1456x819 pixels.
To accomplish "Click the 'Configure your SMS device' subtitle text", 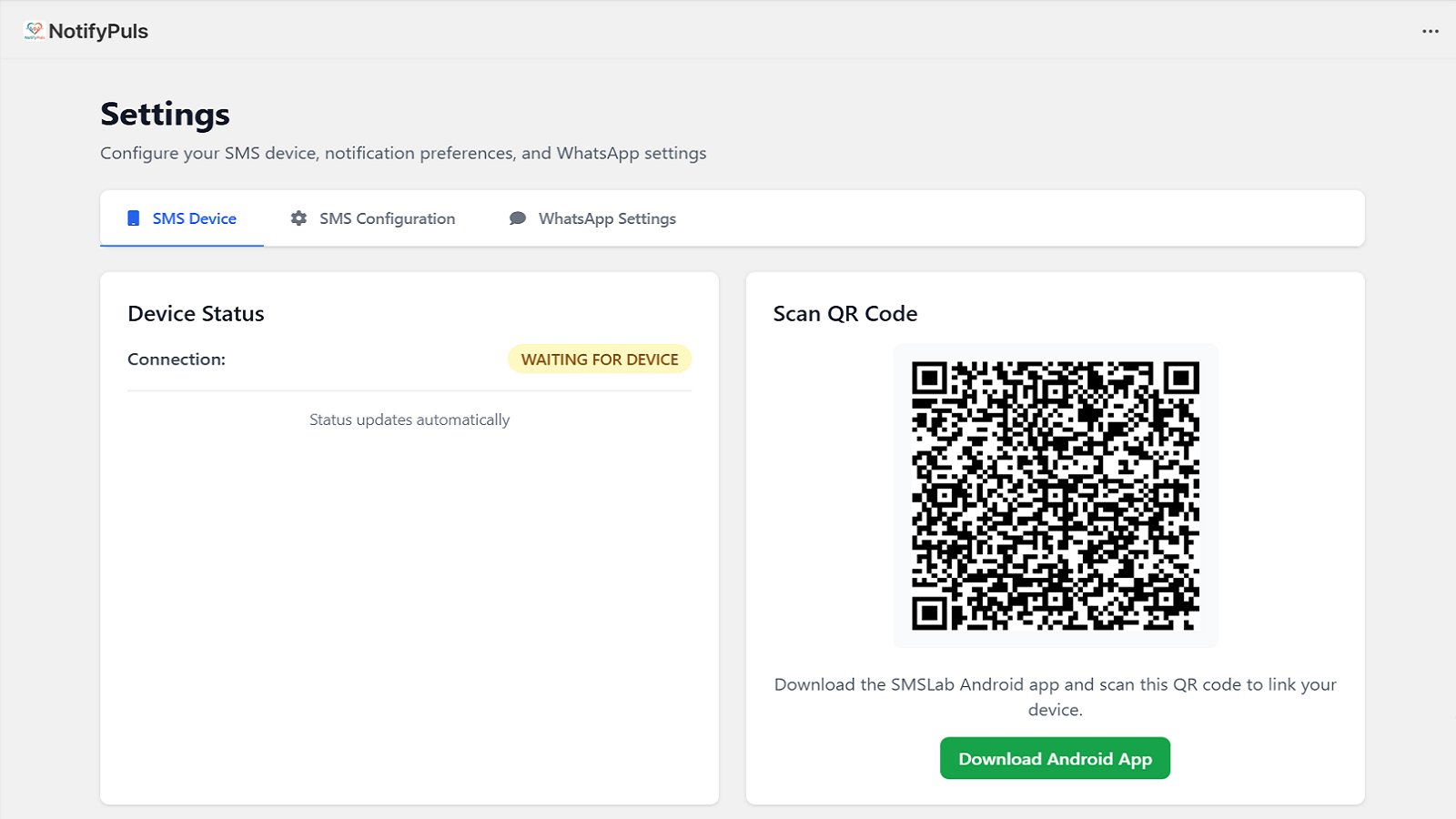I will pyautogui.click(x=403, y=153).
